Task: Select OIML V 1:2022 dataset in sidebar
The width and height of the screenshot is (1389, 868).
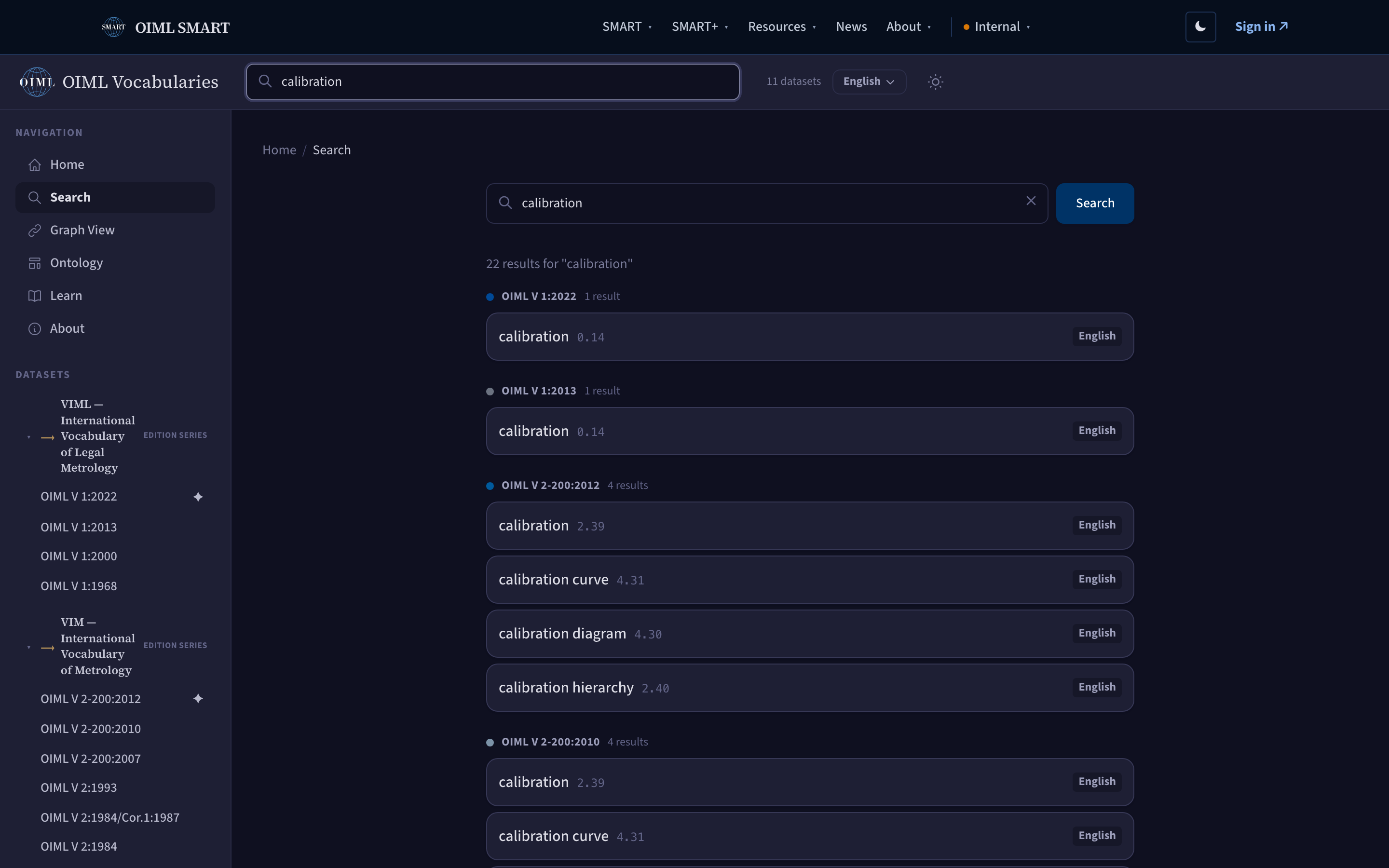Action: 79,497
